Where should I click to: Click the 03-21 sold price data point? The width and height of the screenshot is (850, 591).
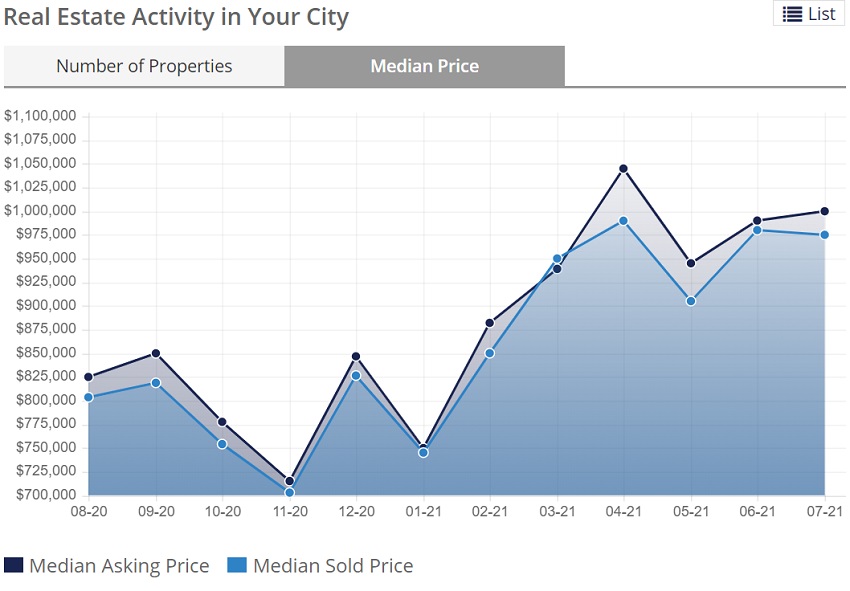(x=557, y=259)
